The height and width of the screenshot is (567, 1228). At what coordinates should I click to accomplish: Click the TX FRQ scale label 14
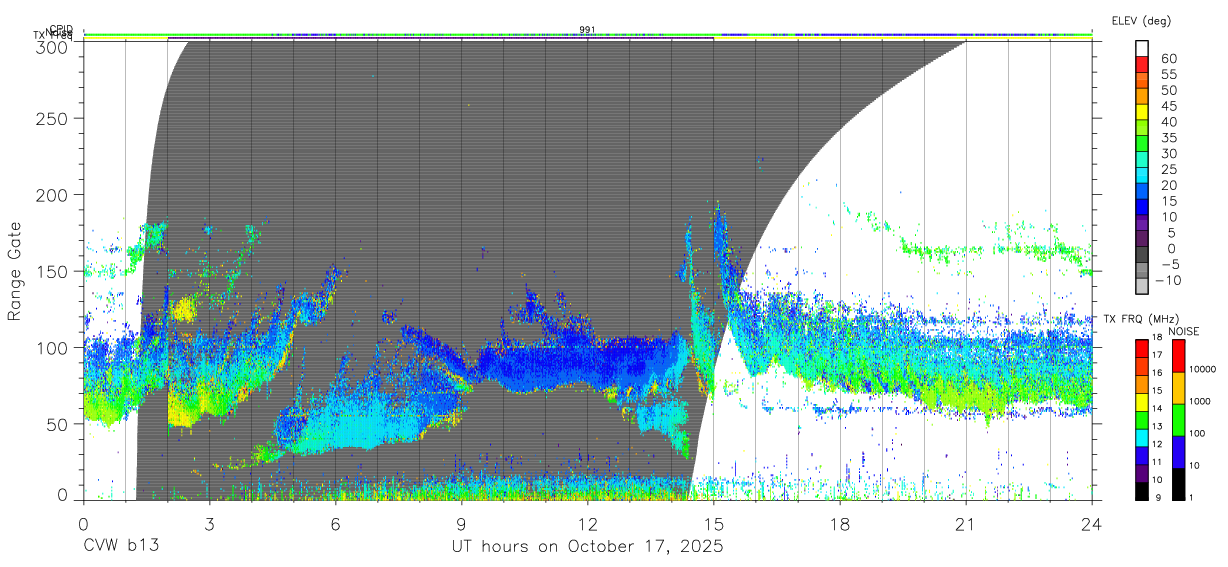(1157, 408)
